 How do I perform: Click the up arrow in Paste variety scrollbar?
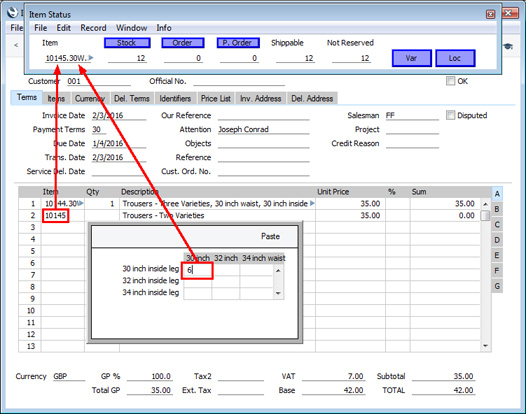[278, 270]
